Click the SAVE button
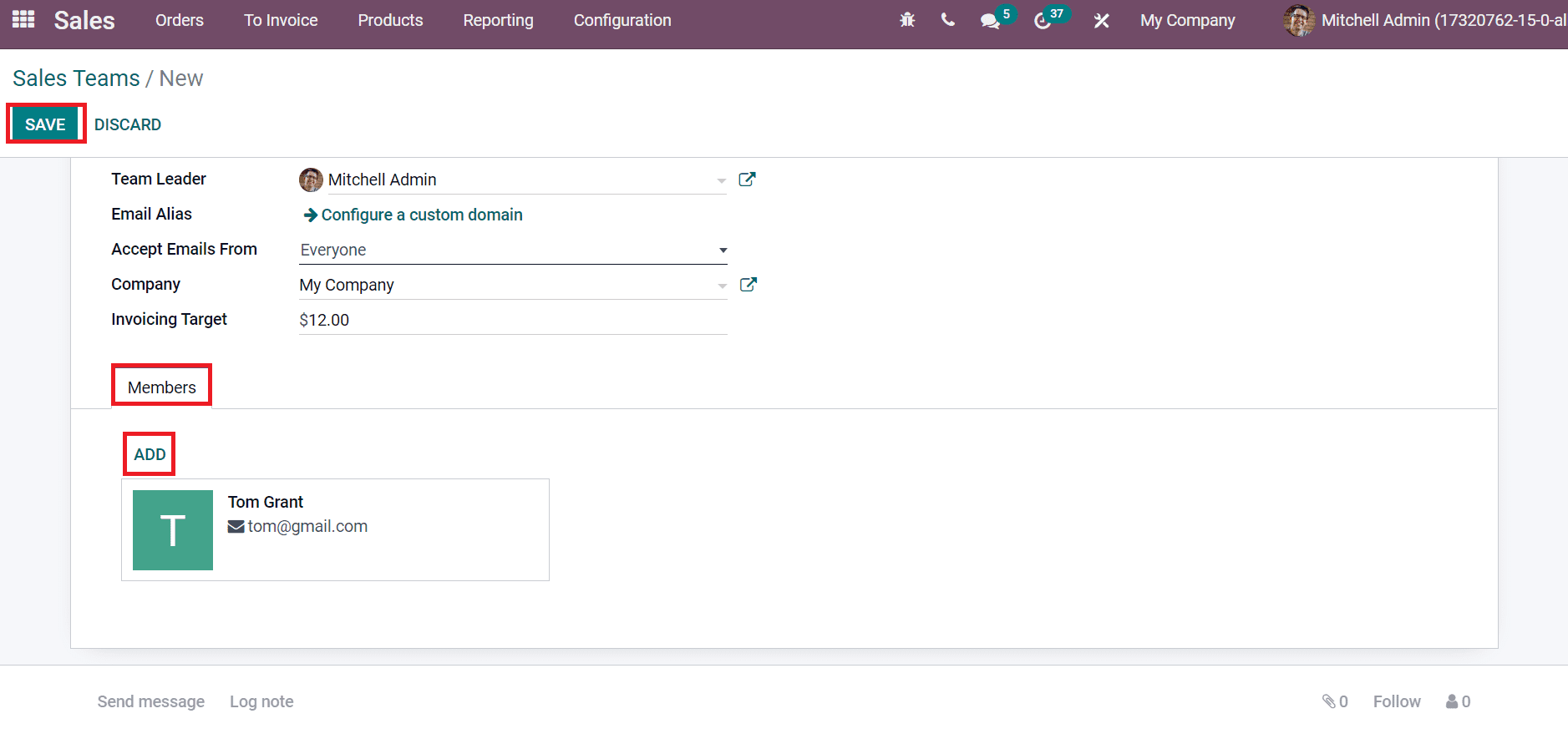1568x749 pixels. pos(45,124)
